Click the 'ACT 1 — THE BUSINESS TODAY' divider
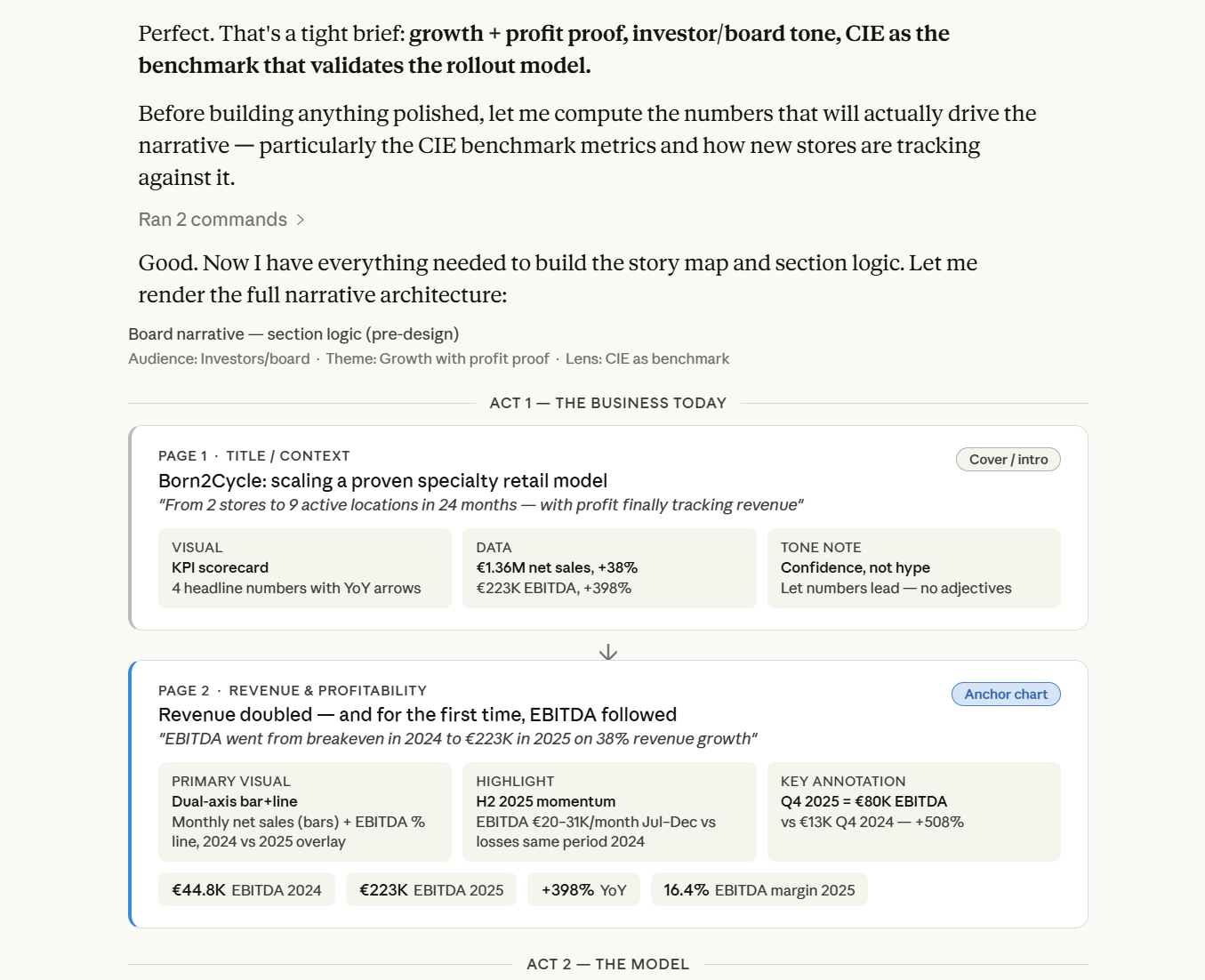 pos(608,403)
